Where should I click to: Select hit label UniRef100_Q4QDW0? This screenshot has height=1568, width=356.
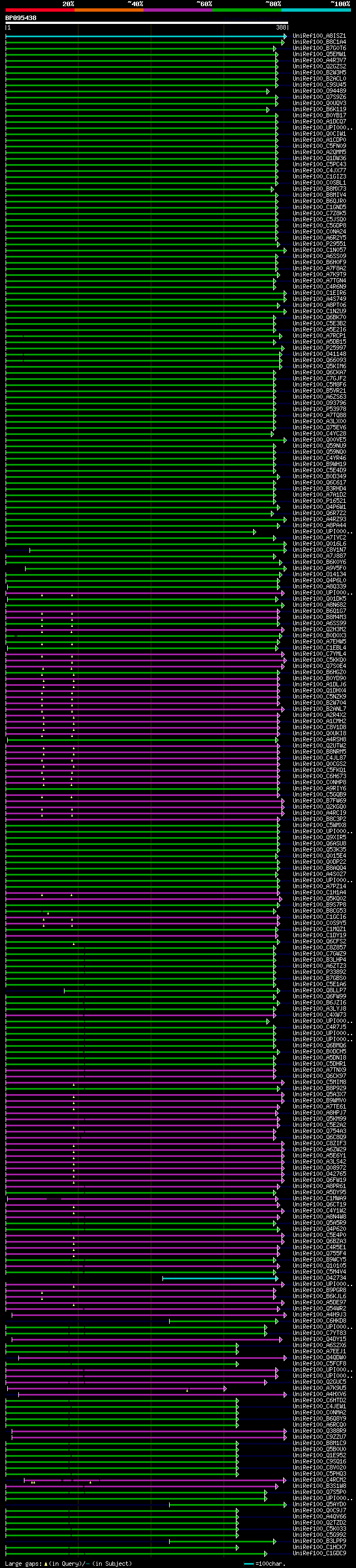click(319, 1358)
